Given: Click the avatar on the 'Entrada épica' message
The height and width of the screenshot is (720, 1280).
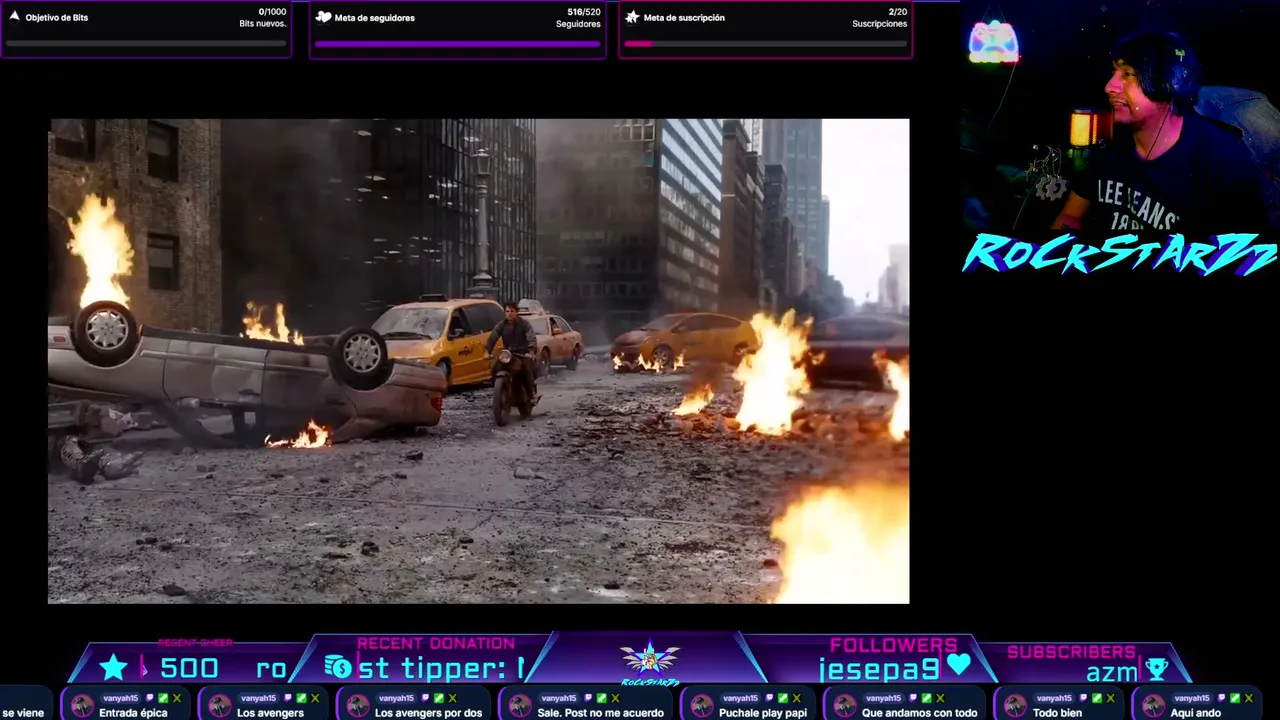Looking at the screenshot, I should tap(82, 706).
